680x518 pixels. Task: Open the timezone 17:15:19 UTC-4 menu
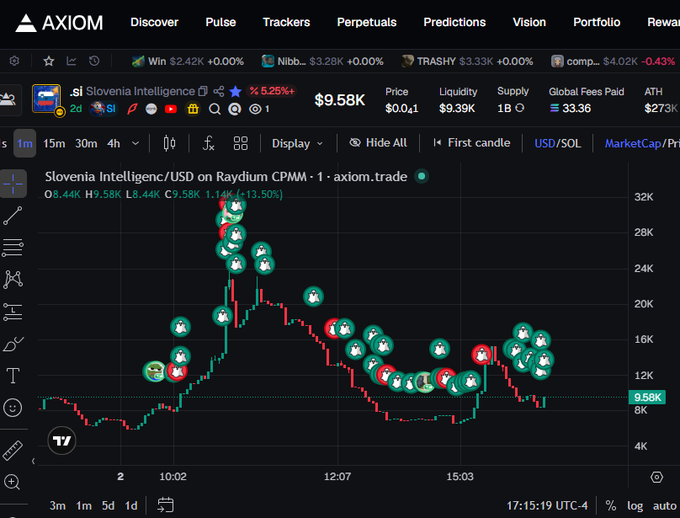tap(547, 505)
